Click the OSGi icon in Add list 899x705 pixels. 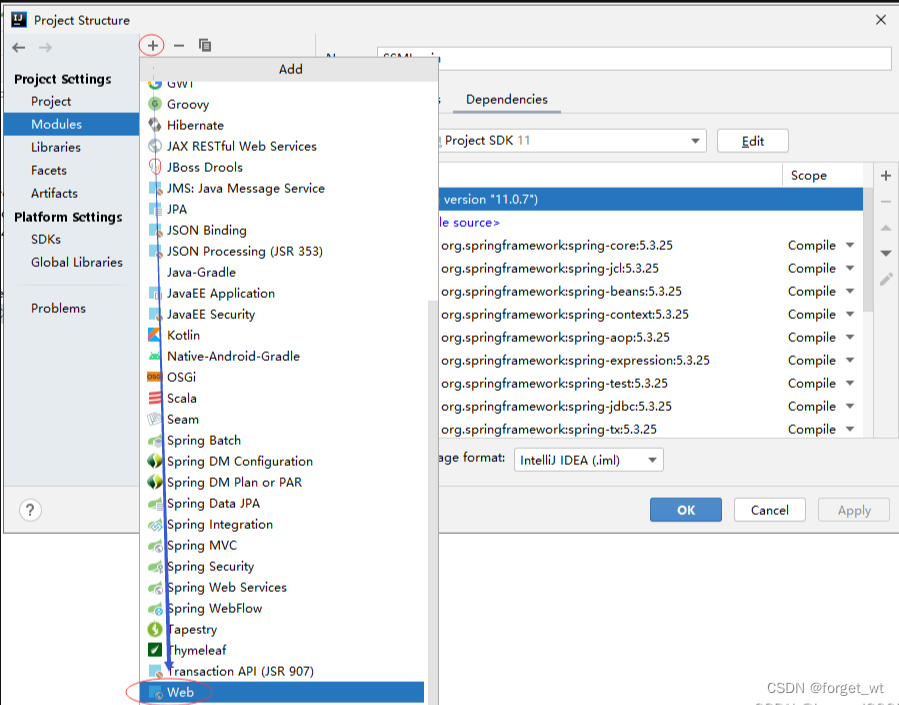(x=154, y=377)
